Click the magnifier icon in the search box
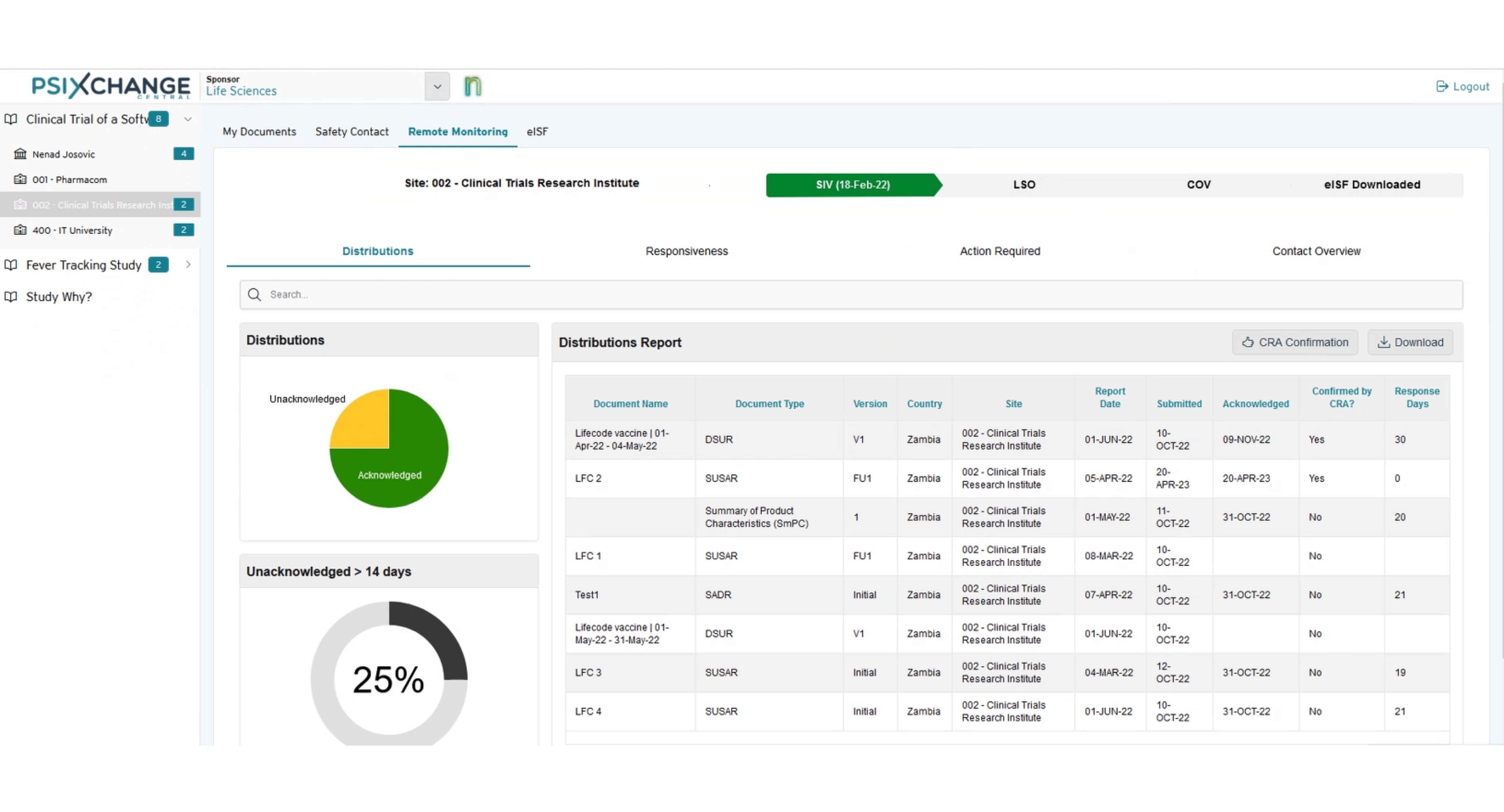The width and height of the screenshot is (1504, 812). pos(255,295)
